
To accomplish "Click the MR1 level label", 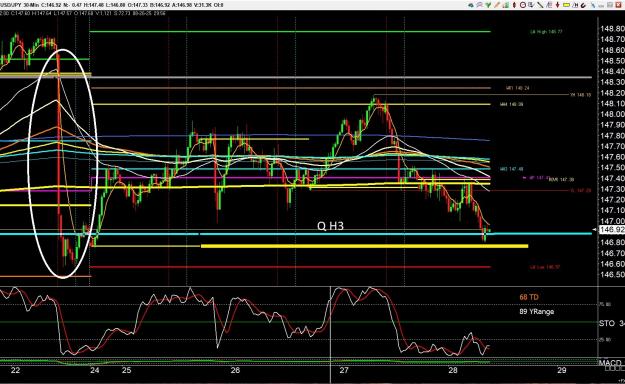I will pos(517,88).
